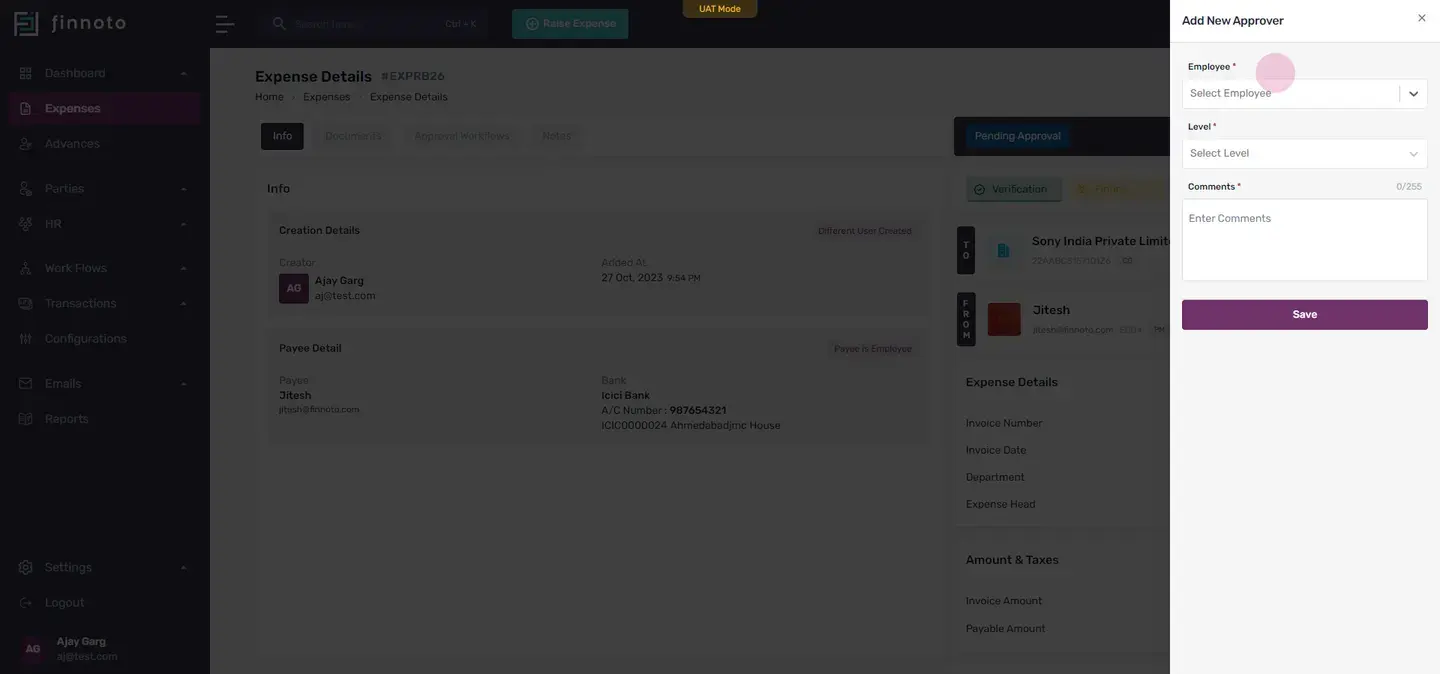Switch to the Documents tab

353,136
